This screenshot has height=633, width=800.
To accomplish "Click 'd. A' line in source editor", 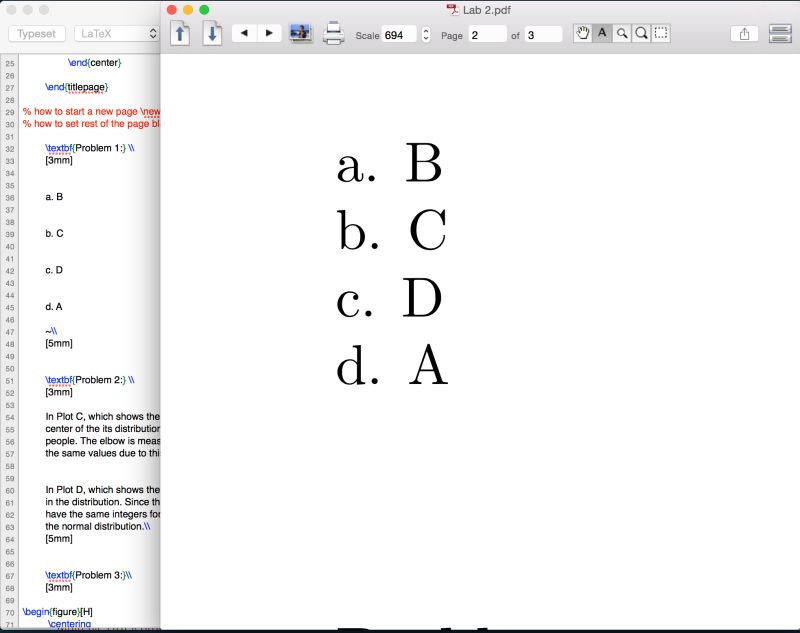I will (54, 307).
